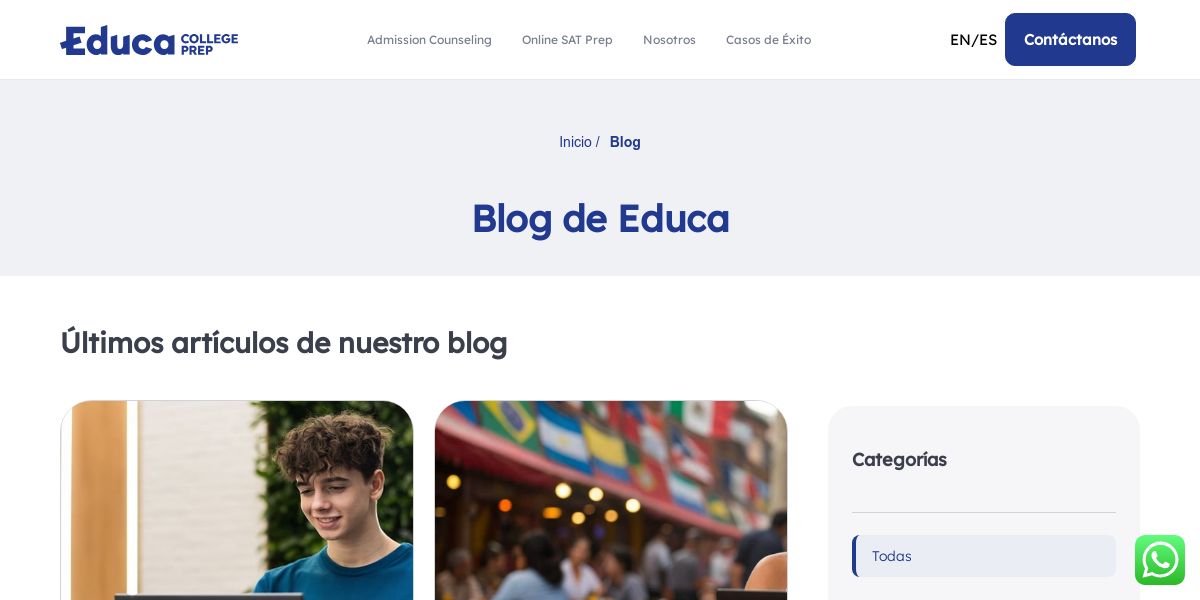Click the Contáctanos button
Viewport: 1200px width, 600px height.
coord(1070,40)
